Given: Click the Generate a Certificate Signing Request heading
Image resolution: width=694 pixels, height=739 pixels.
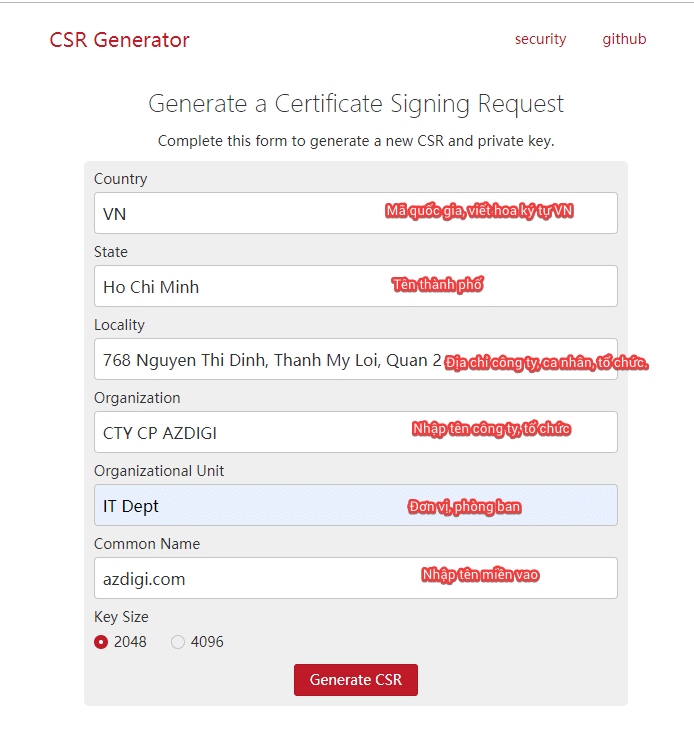Looking at the screenshot, I should pos(356,103).
